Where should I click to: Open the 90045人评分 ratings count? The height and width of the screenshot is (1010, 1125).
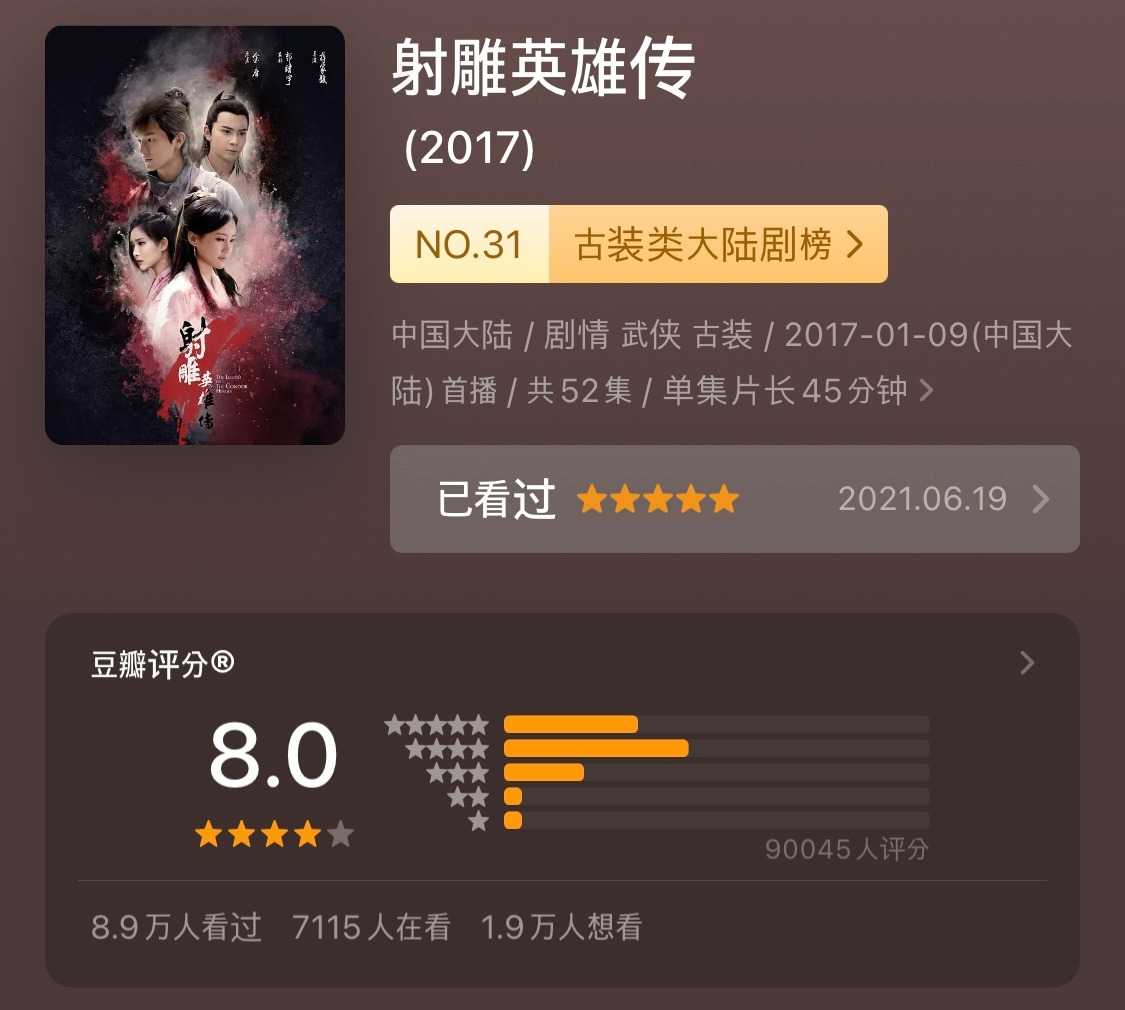click(x=847, y=849)
